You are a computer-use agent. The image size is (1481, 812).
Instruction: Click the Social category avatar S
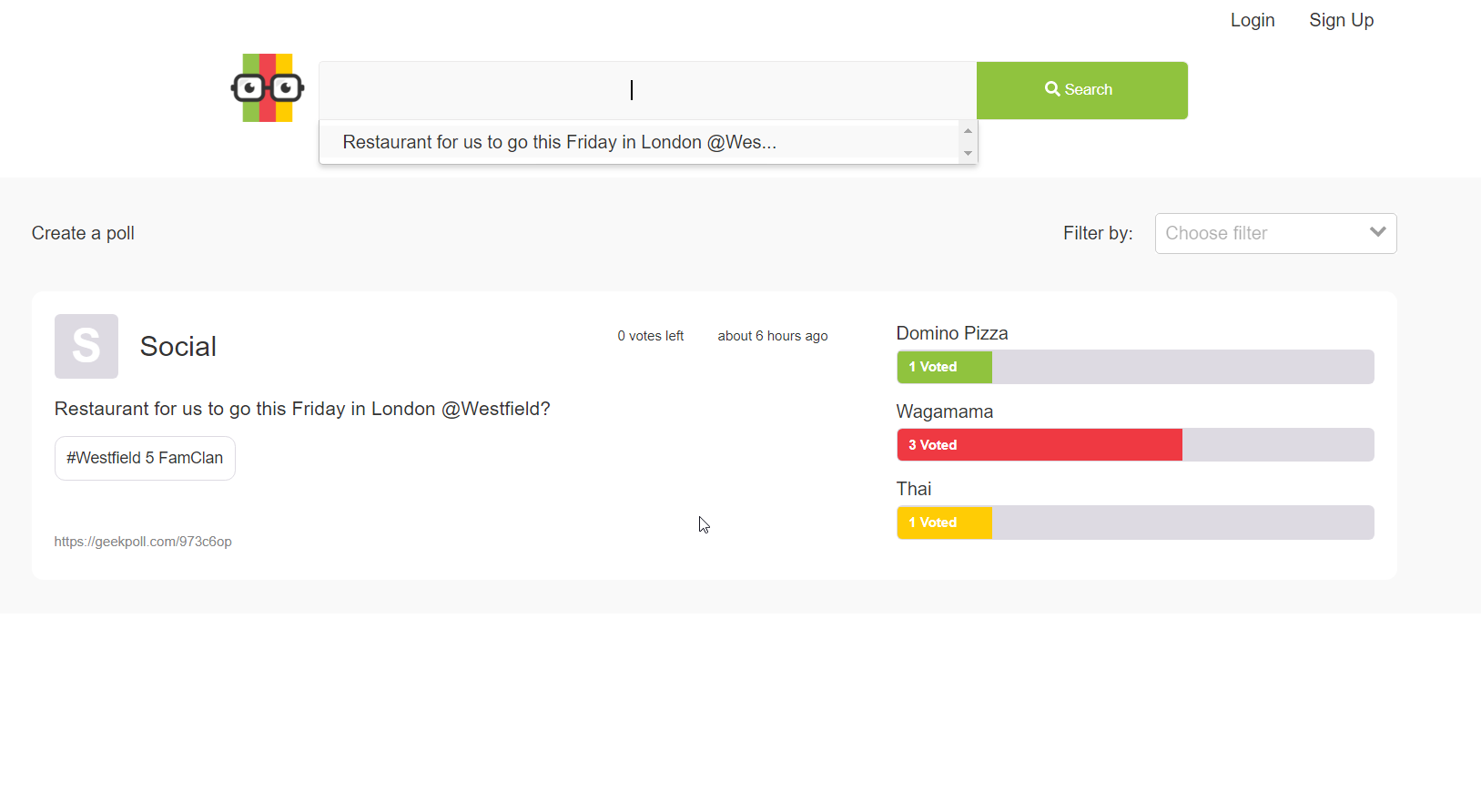(x=86, y=346)
